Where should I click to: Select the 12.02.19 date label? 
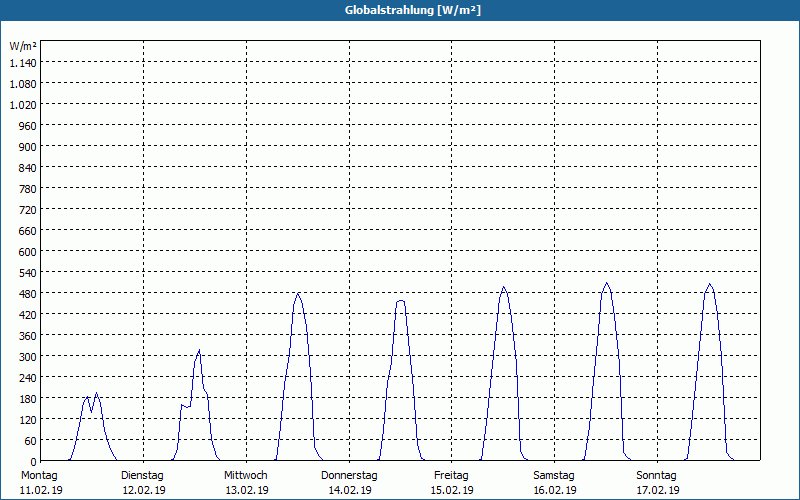click(x=144, y=490)
